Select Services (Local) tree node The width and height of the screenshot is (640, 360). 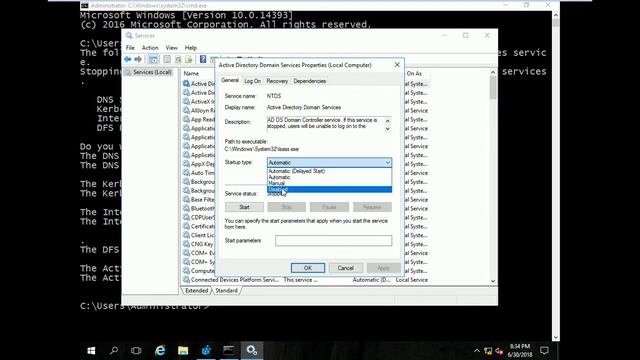152,72
